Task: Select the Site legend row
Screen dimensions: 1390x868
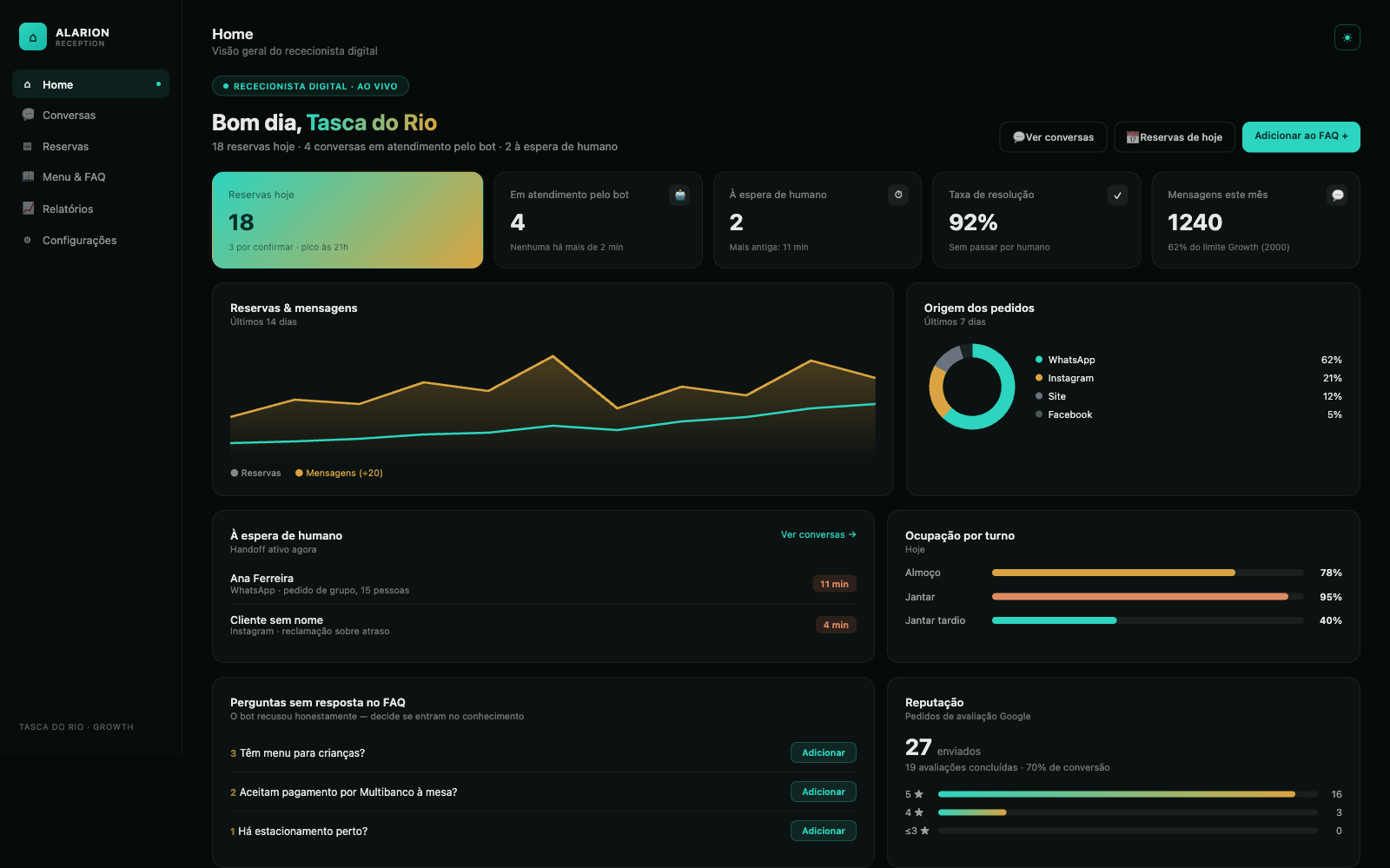Action: tap(1188, 396)
